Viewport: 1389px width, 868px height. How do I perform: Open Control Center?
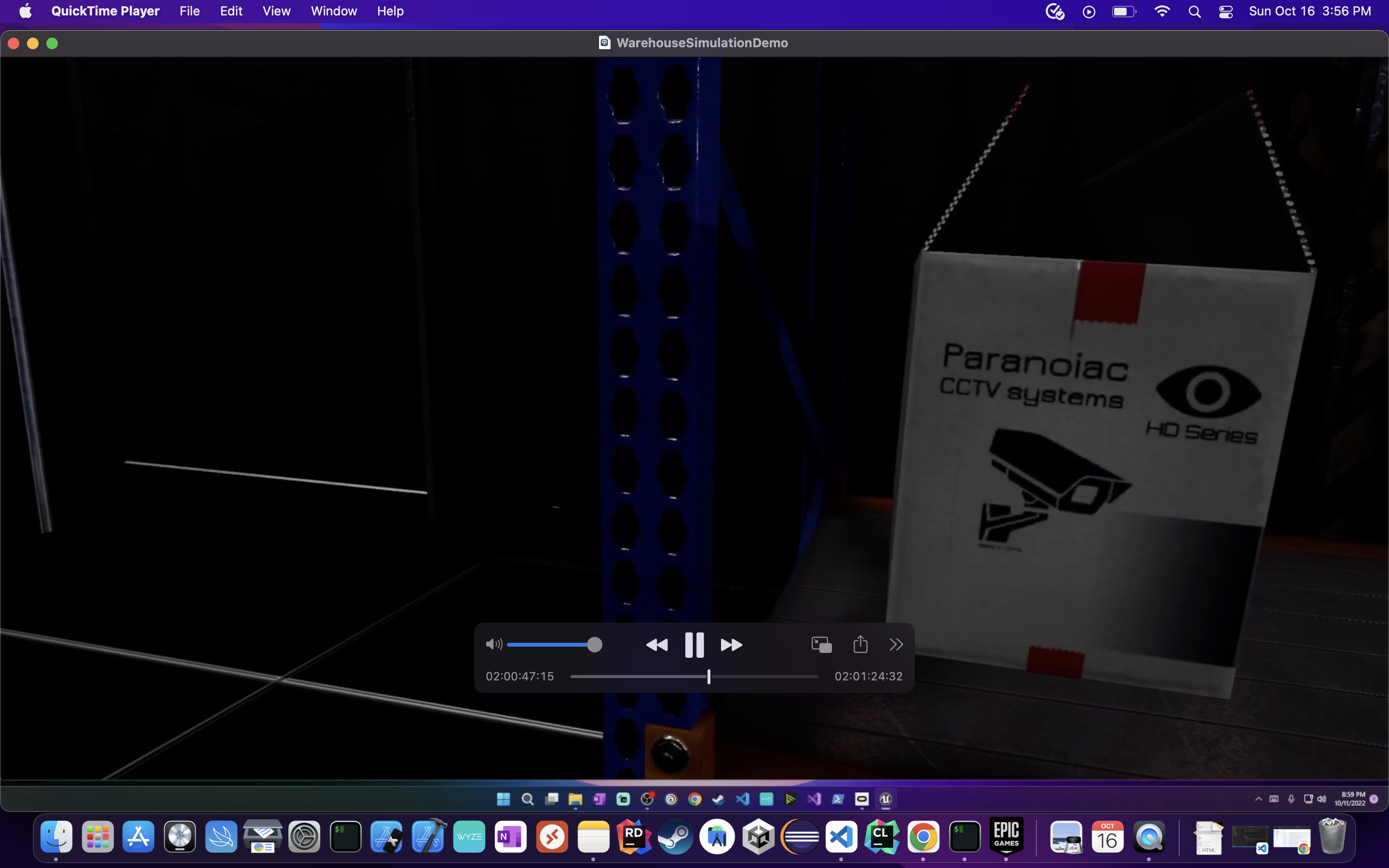[1226, 12]
